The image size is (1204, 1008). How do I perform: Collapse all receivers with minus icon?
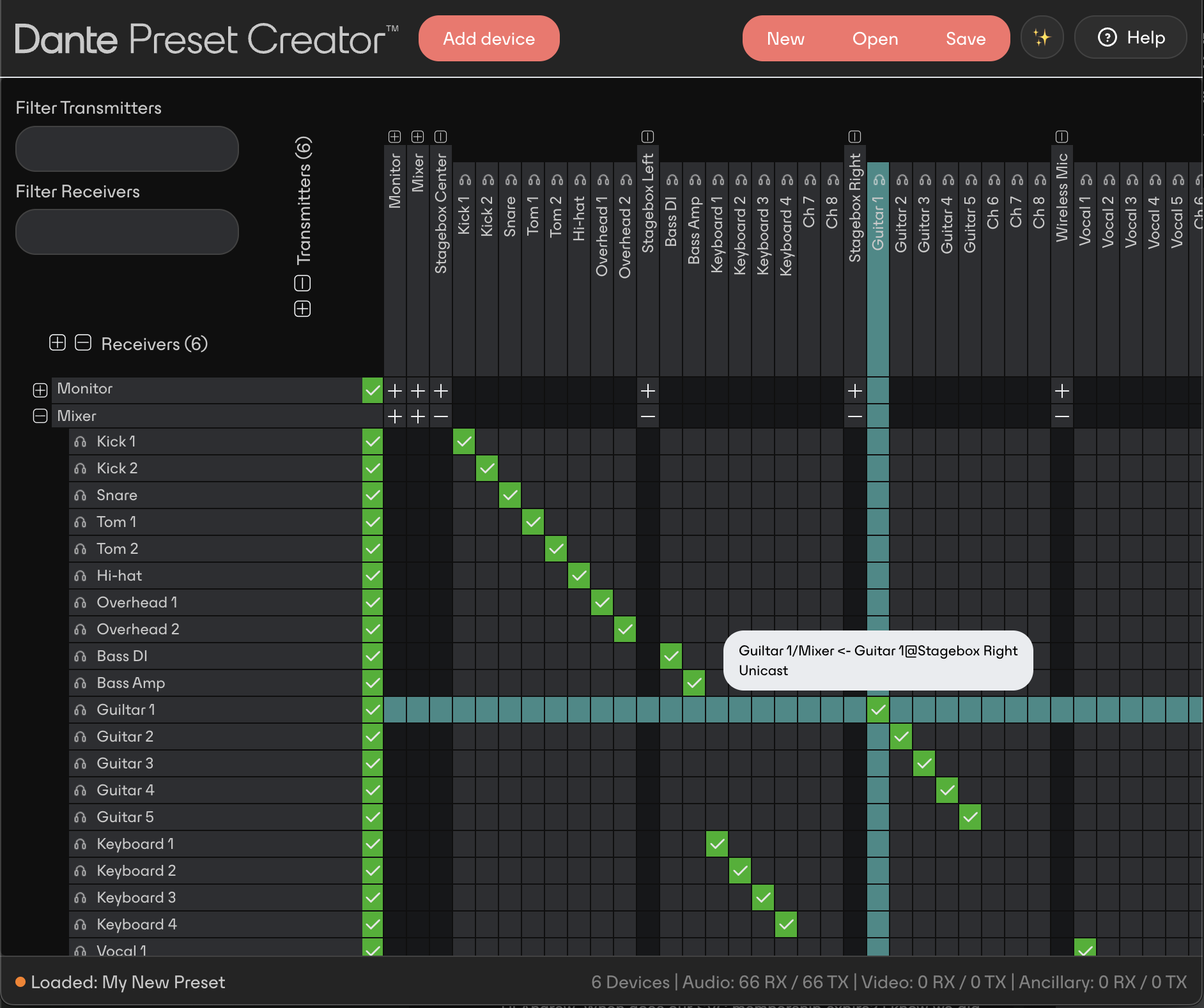point(83,342)
